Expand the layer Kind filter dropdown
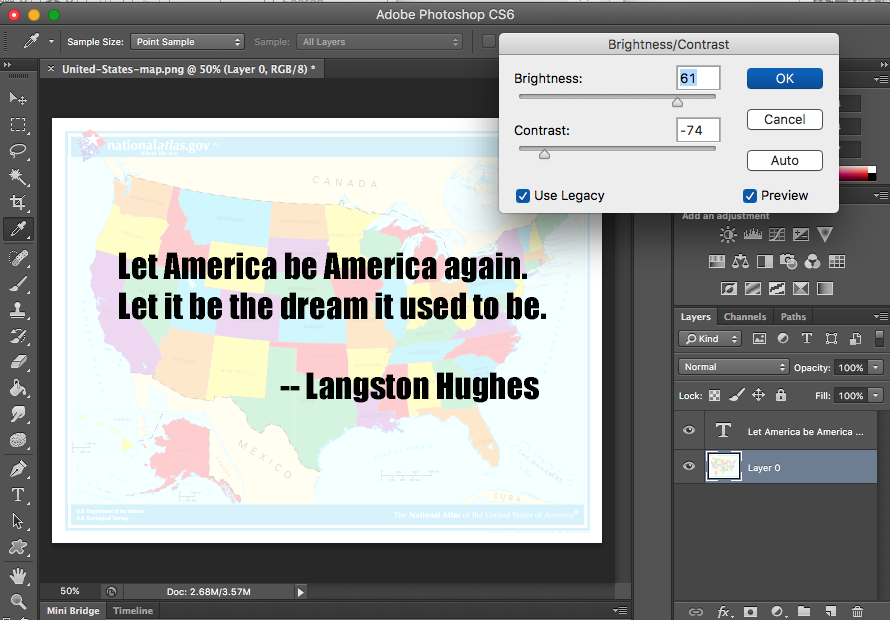Screen dimensions: 890x620 coord(710,339)
